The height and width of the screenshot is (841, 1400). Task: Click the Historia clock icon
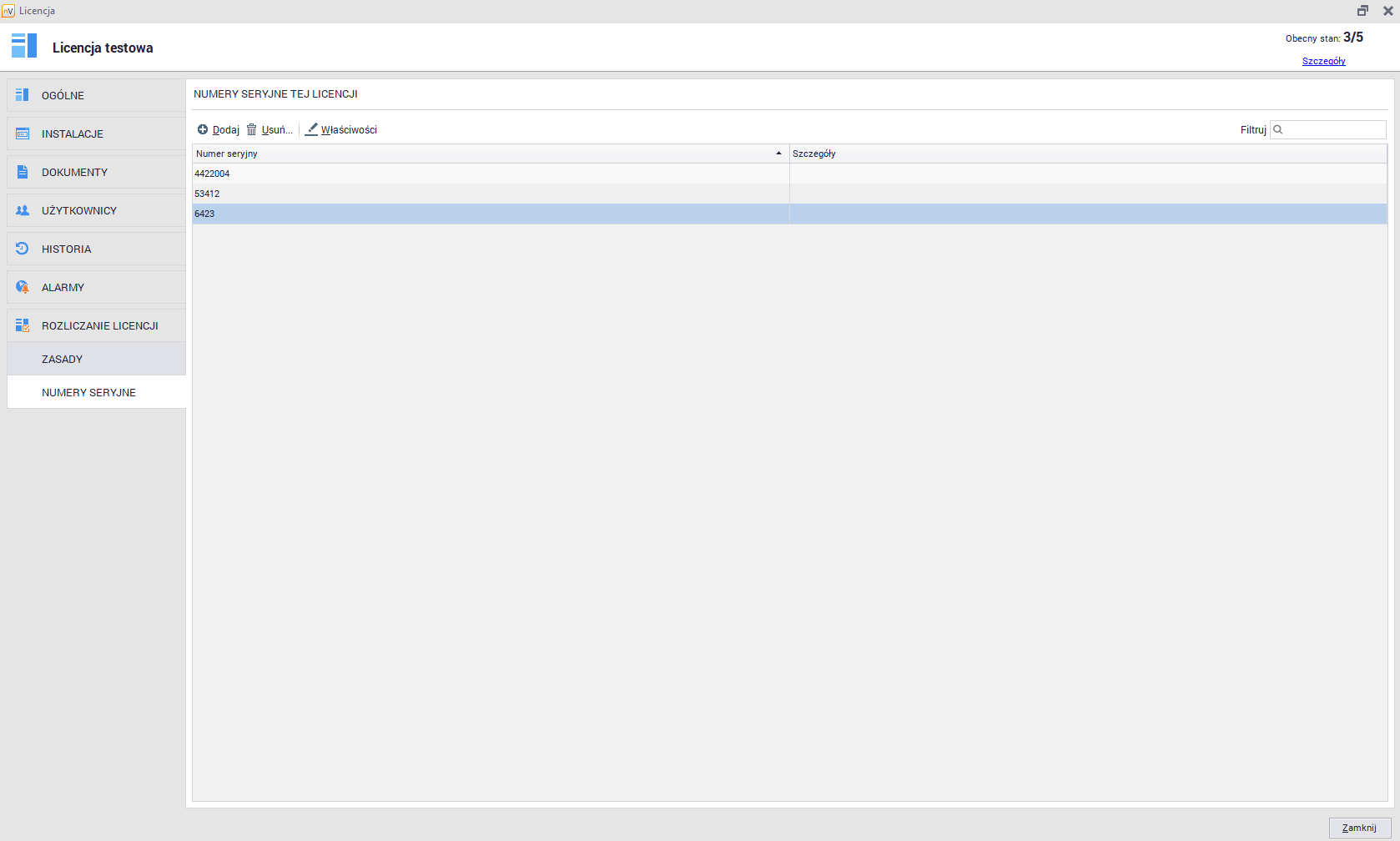click(x=23, y=249)
